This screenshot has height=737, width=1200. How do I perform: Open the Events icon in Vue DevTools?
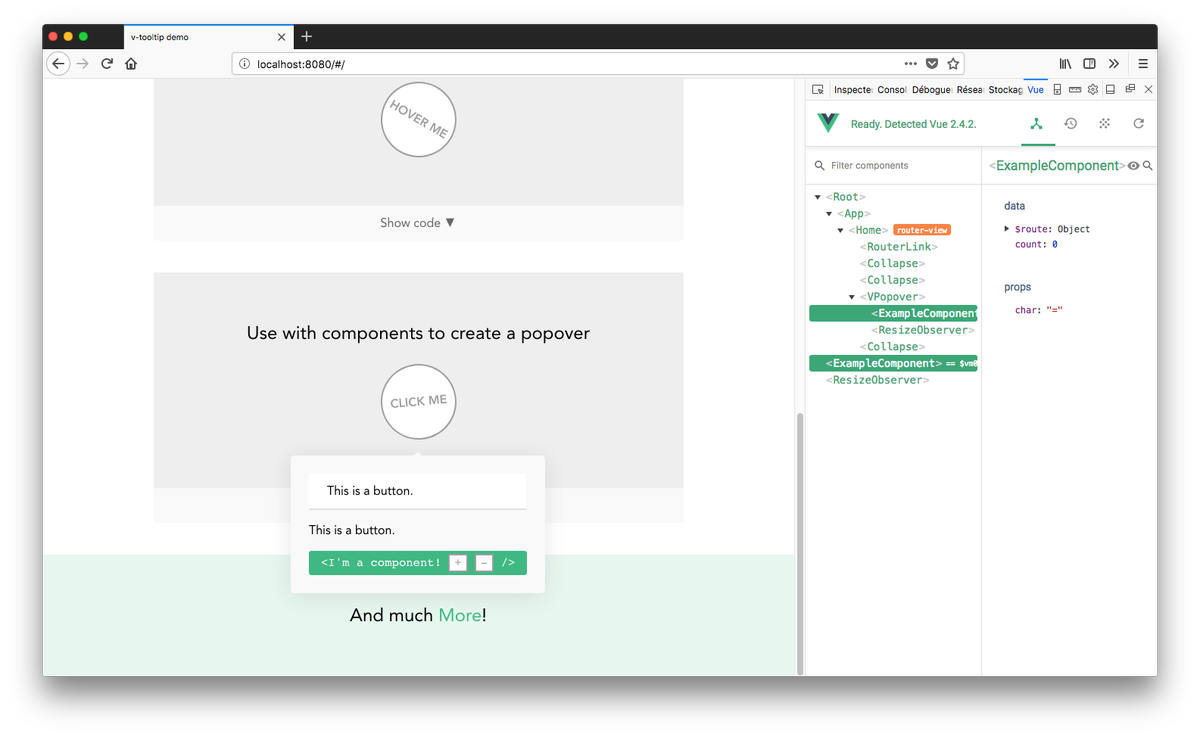[x=1103, y=123]
